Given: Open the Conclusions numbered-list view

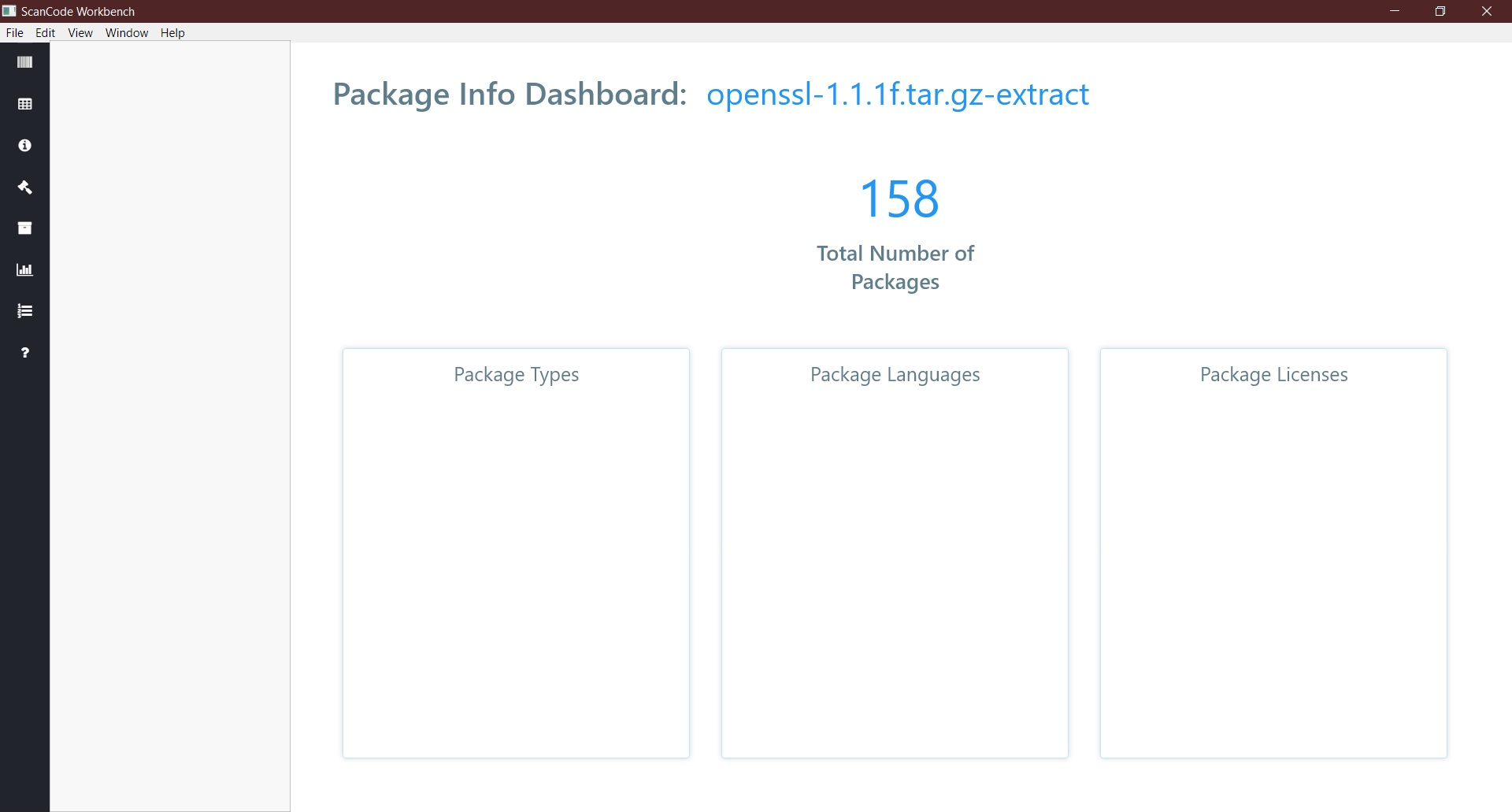Looking at the screenshot, I should click(24, 310).
